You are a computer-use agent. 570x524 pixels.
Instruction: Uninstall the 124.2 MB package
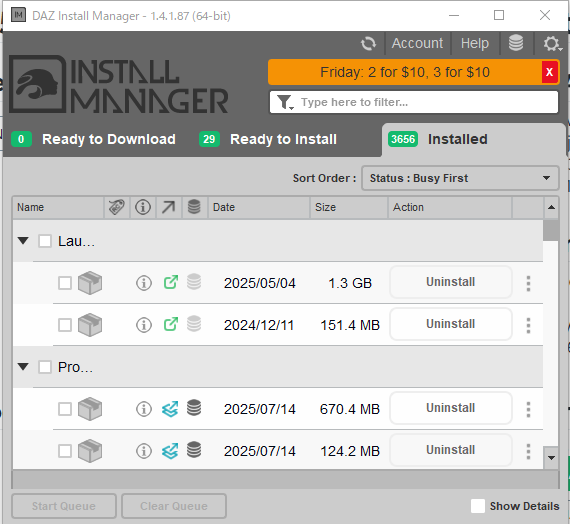pos(451,450)
